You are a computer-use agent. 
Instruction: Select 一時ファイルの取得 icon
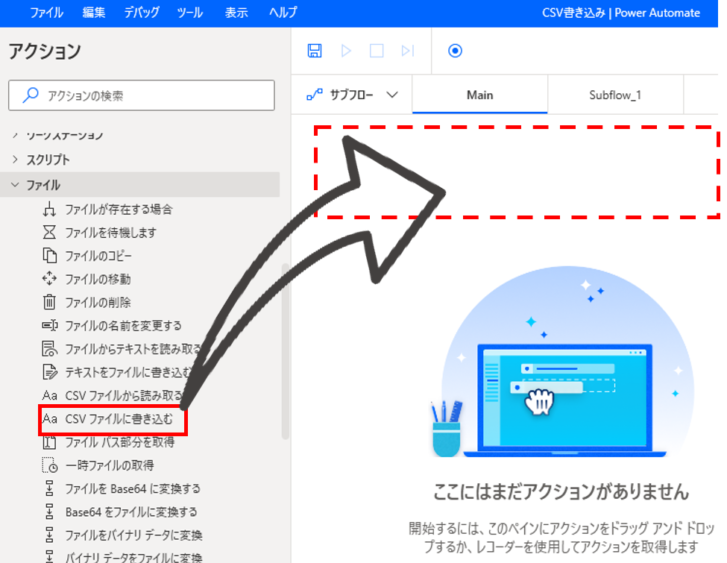coord(50,465)
